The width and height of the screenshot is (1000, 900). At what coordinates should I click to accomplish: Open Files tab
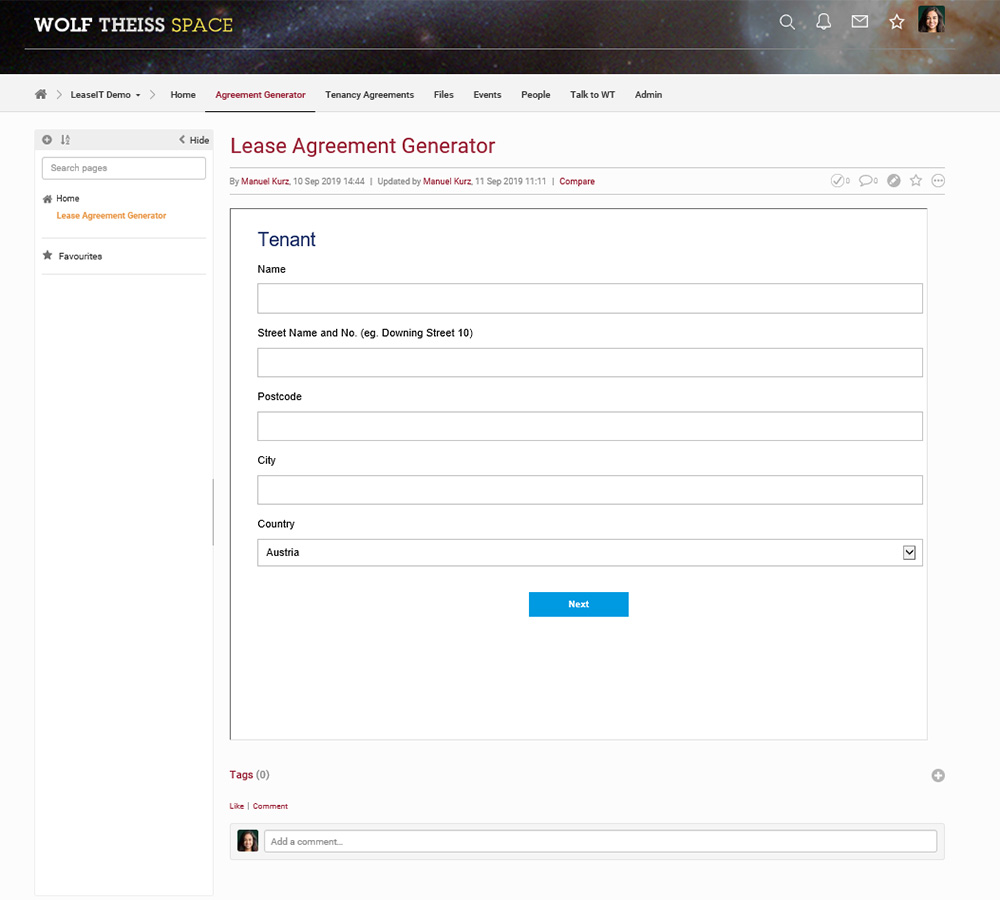(444, 94)
